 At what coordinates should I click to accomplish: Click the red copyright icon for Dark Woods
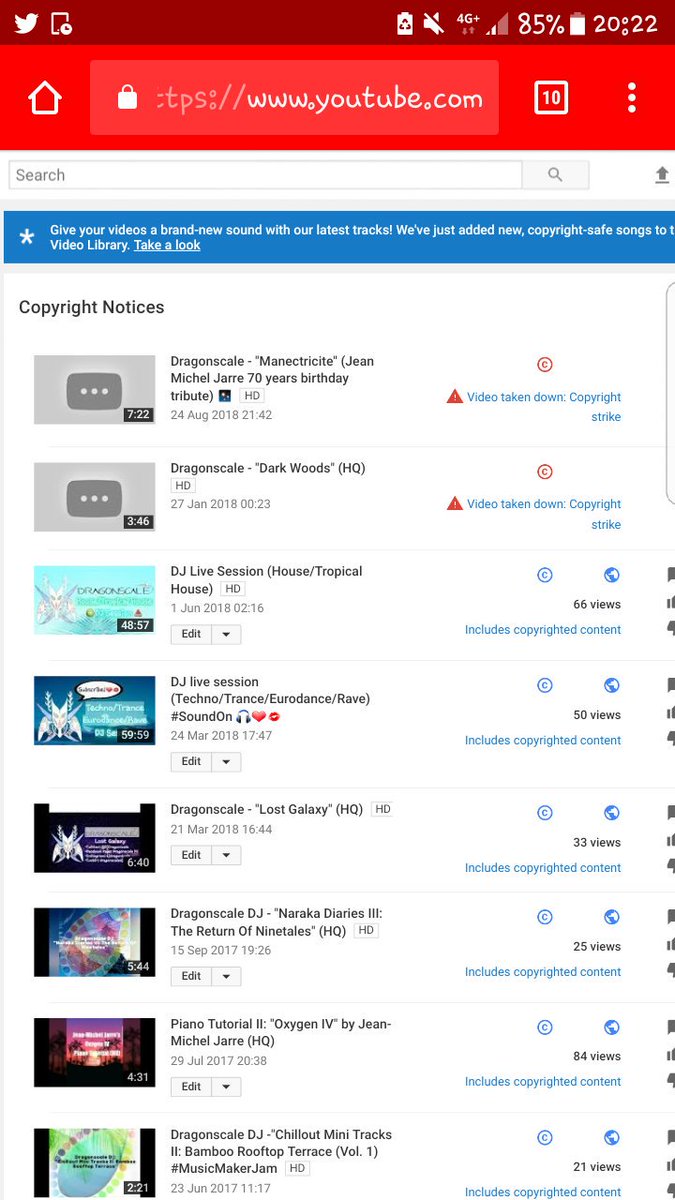coord(545,471)
